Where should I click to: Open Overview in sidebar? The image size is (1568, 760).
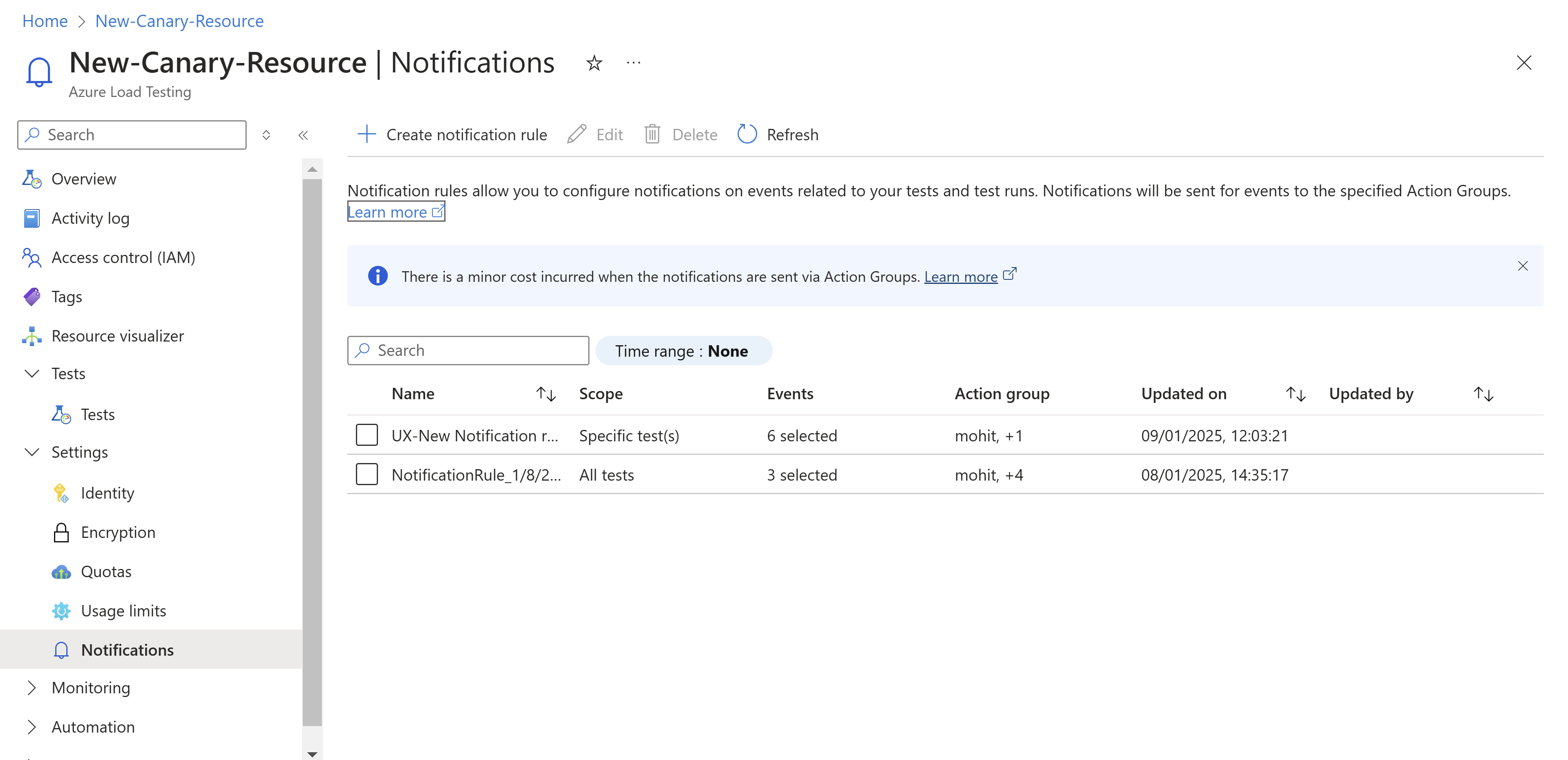pyautogui.click(x=83, y=179)
